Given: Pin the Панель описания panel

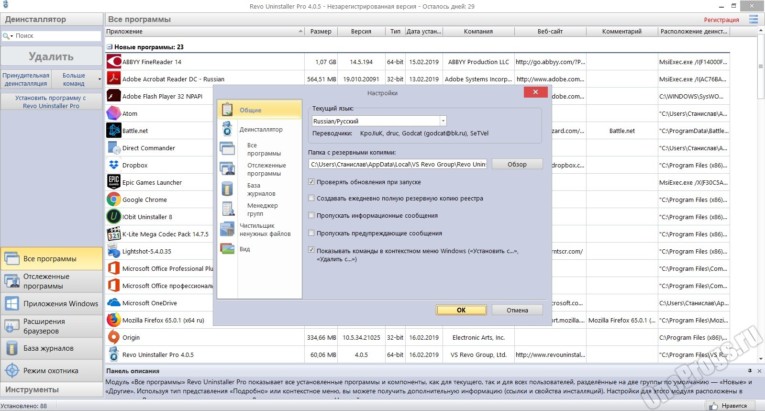Looking at the screenshot, I should click(x=750, y=371).
